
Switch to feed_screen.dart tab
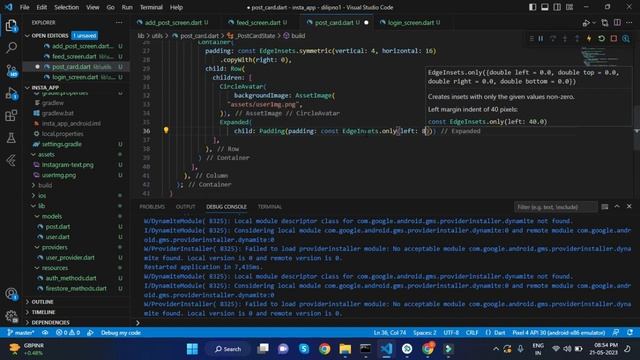[258, 22]
